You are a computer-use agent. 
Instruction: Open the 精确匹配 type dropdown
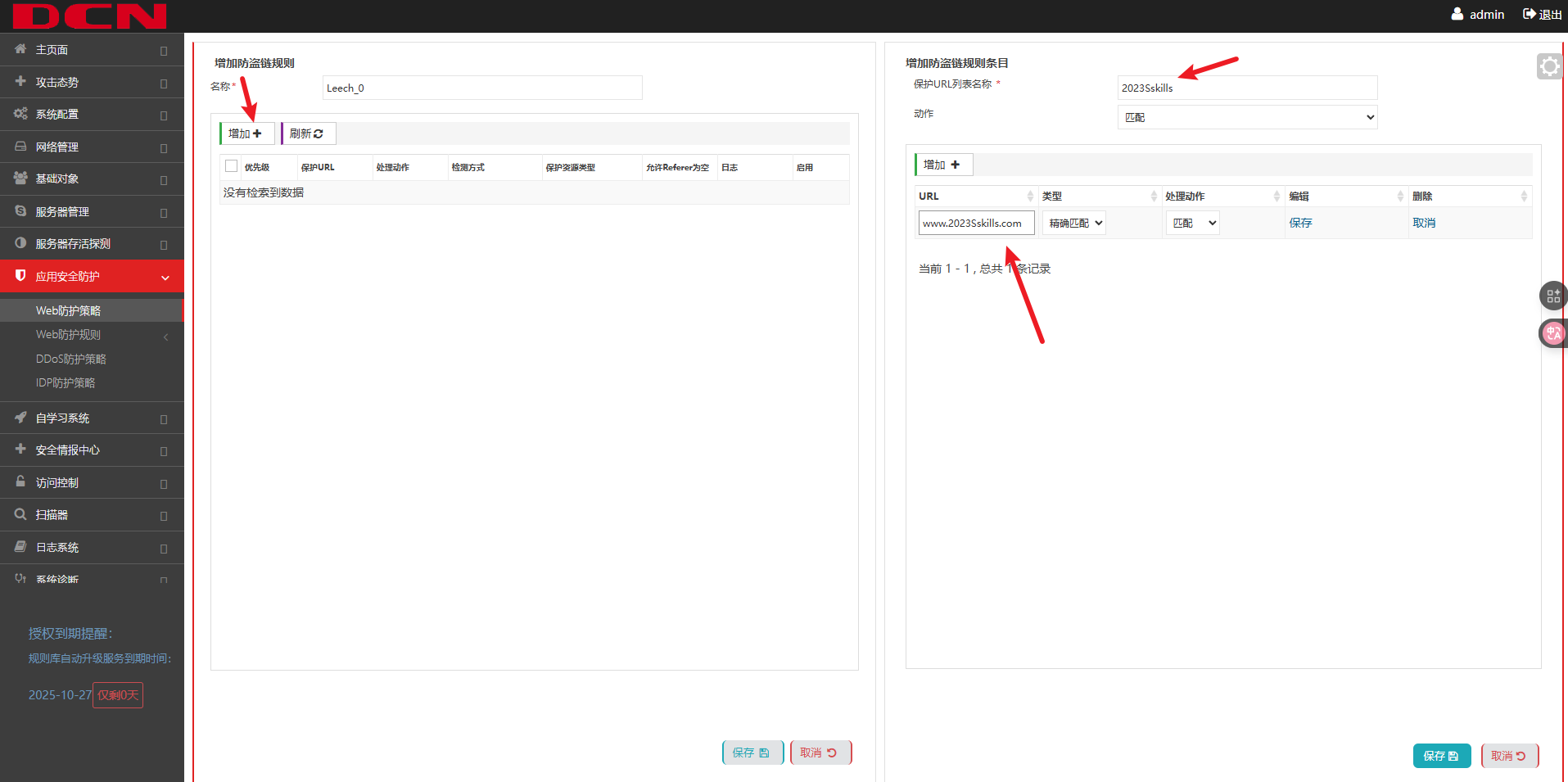1073,223
